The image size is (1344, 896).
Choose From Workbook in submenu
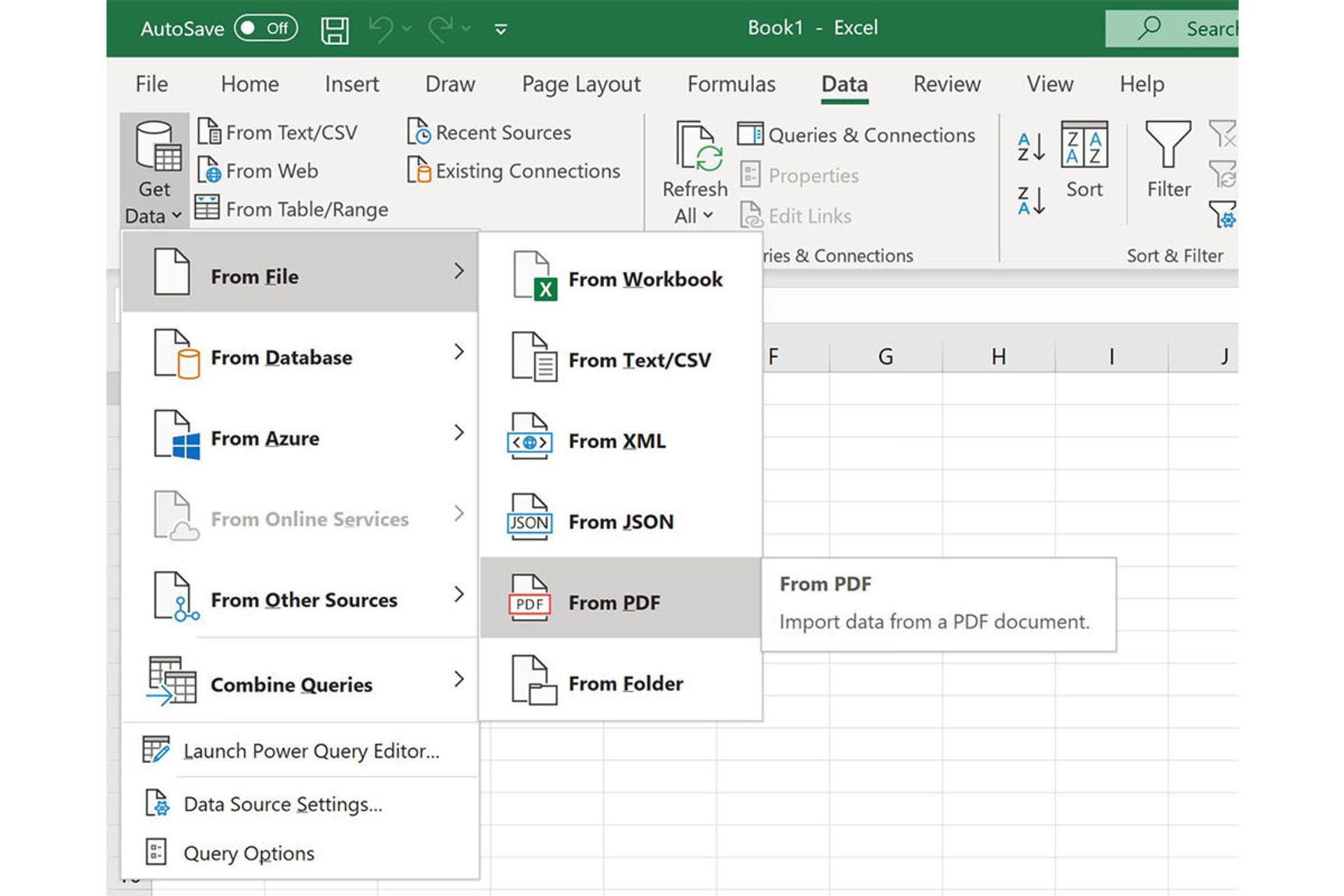(621, 275)
